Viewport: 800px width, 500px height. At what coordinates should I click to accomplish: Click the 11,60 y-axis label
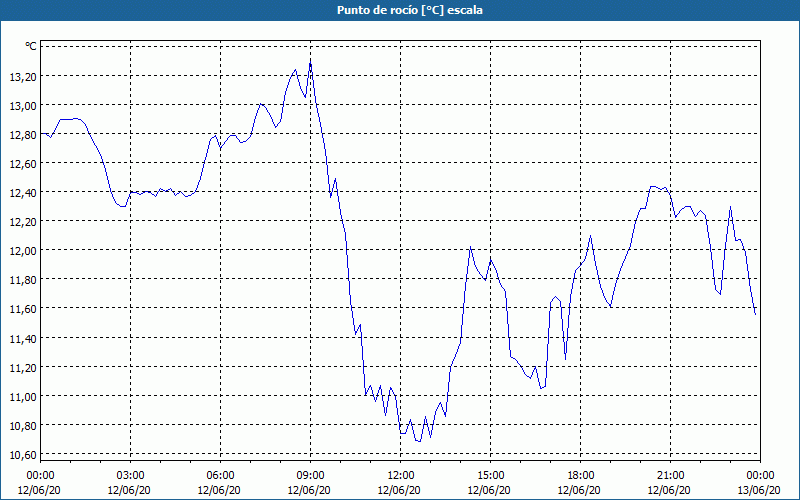23,309
